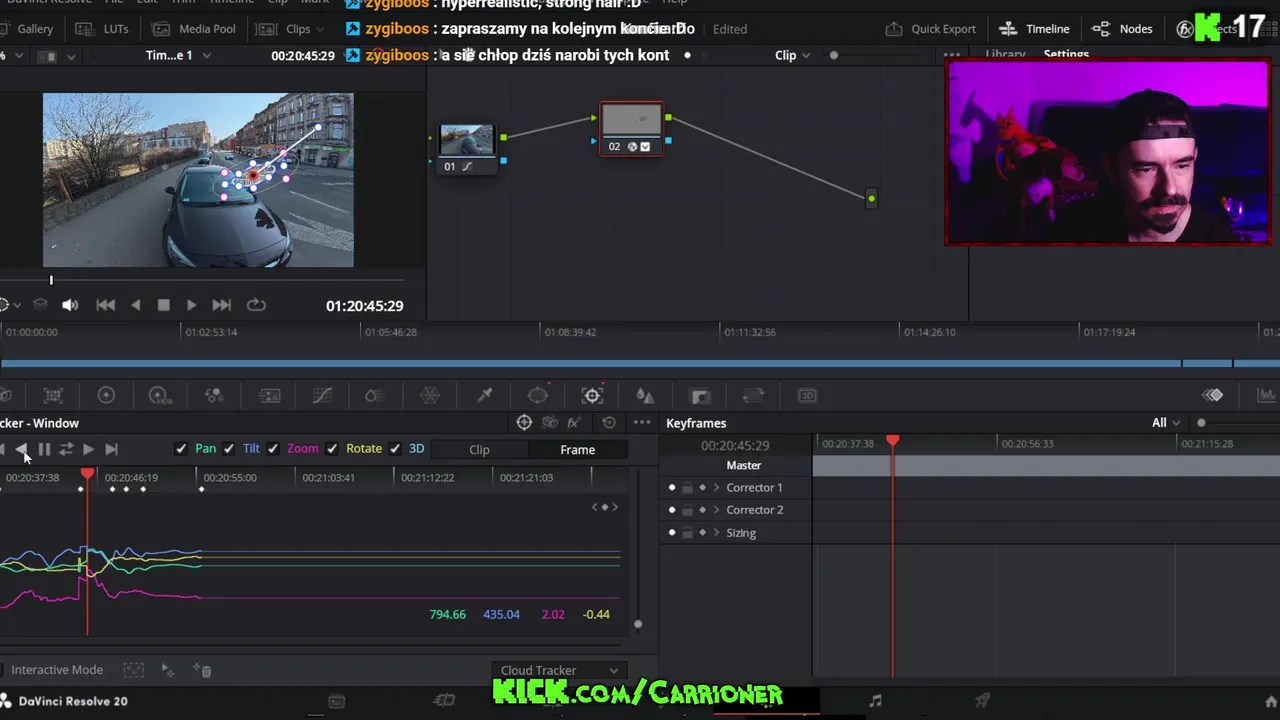The width and height of the screenshot is (1280, 720).
Task: Stop viewer playback
Action: [x=164, y=305]
